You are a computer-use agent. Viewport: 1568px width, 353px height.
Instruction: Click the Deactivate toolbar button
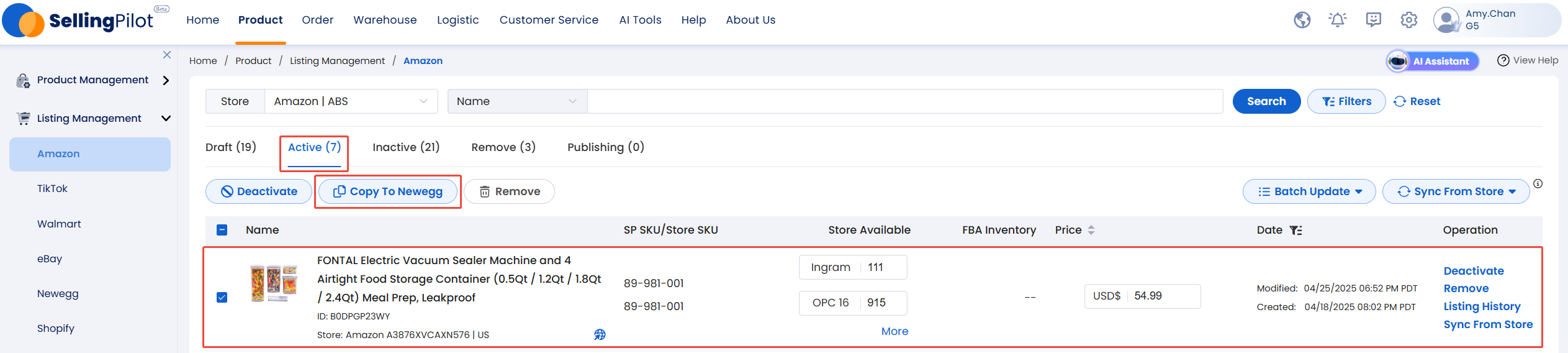(x=259, y=191)
